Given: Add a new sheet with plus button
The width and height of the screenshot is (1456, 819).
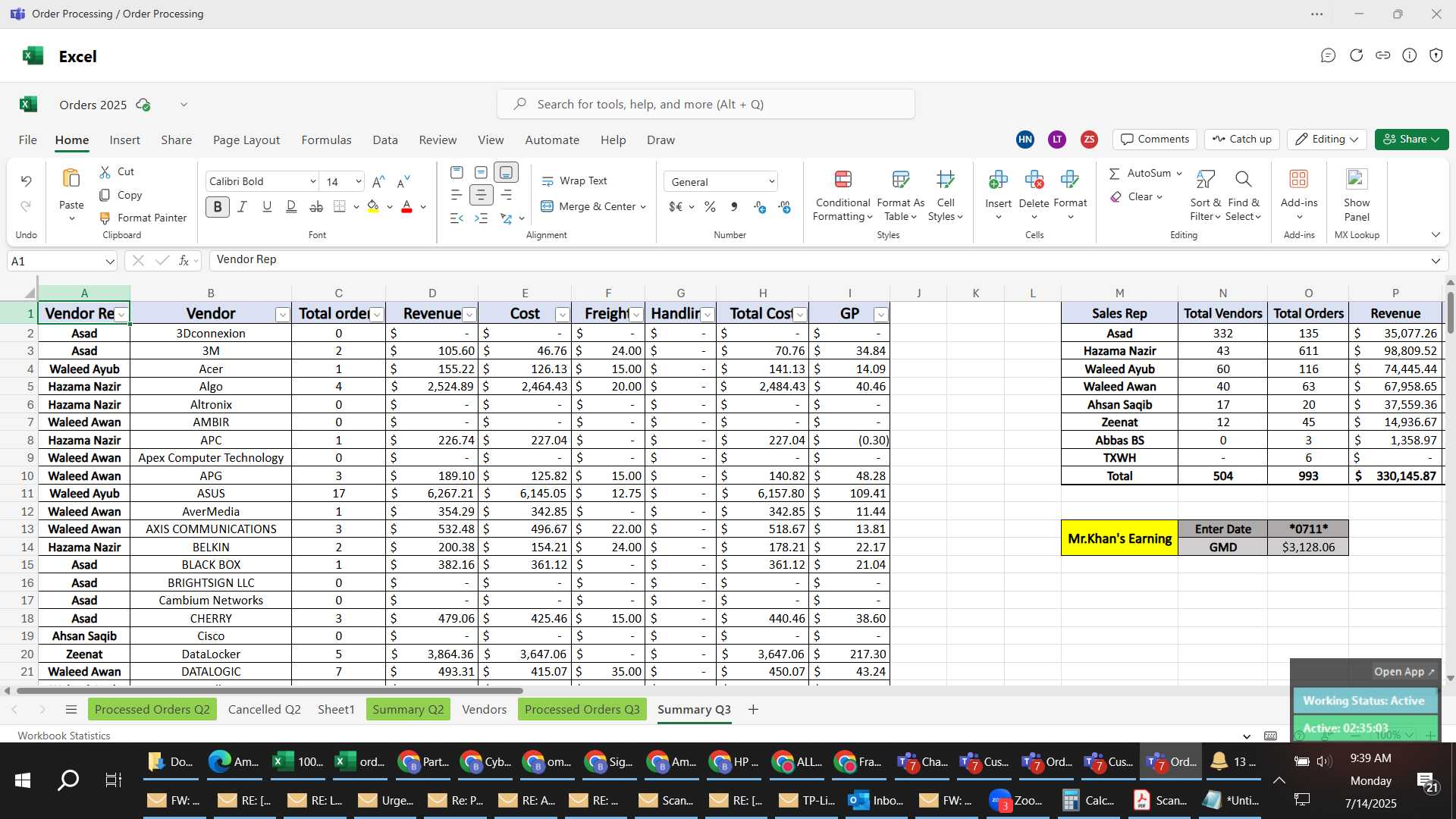Looking at the screenshot, I should (753, 710).
